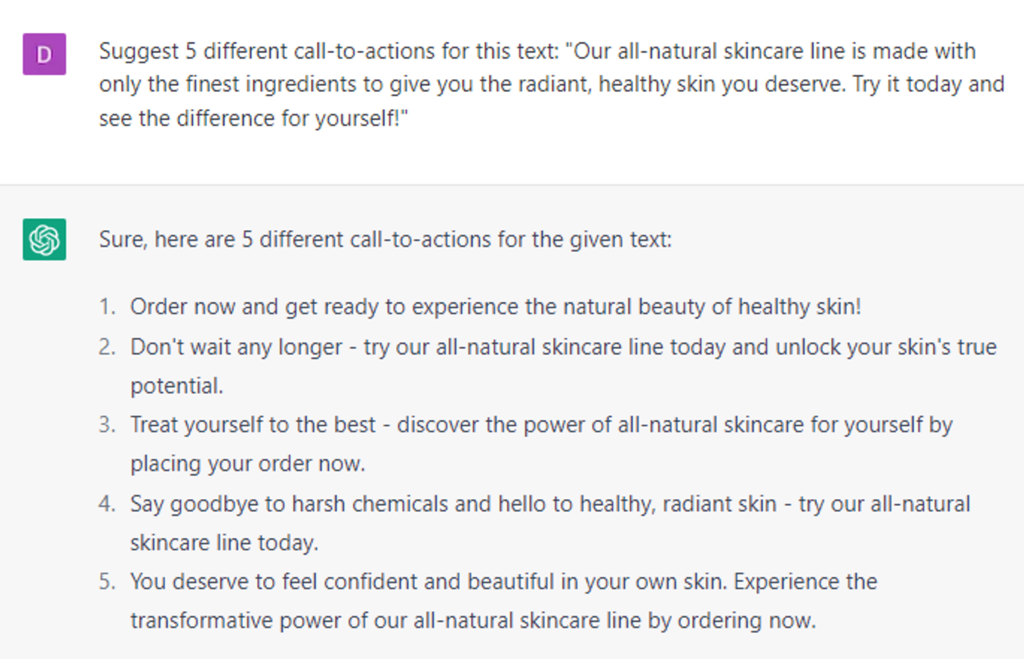The image size is (1024, 659).
Task: Click the suggestion starting "Treat yourself to the best"
Action: [541, 425]
